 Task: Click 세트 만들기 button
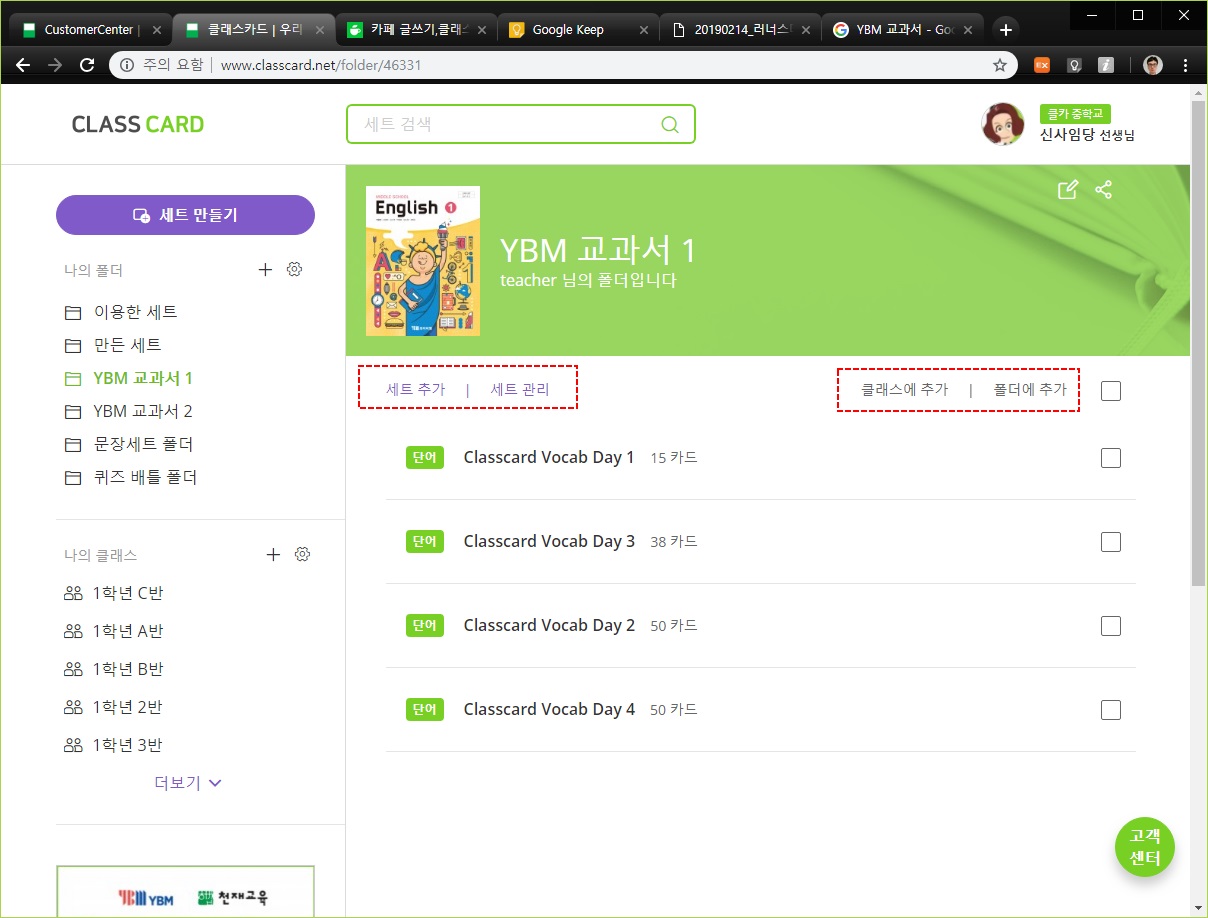click(x=185, y=215)
